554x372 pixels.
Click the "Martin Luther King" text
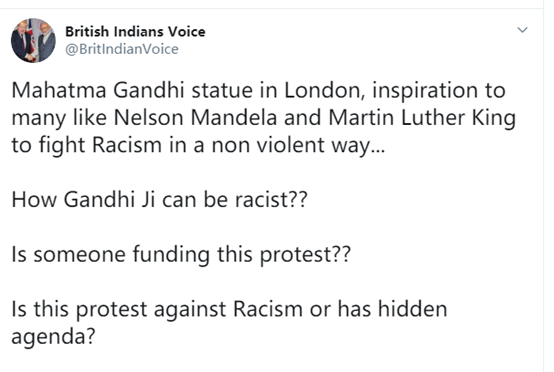coord(422,118)
